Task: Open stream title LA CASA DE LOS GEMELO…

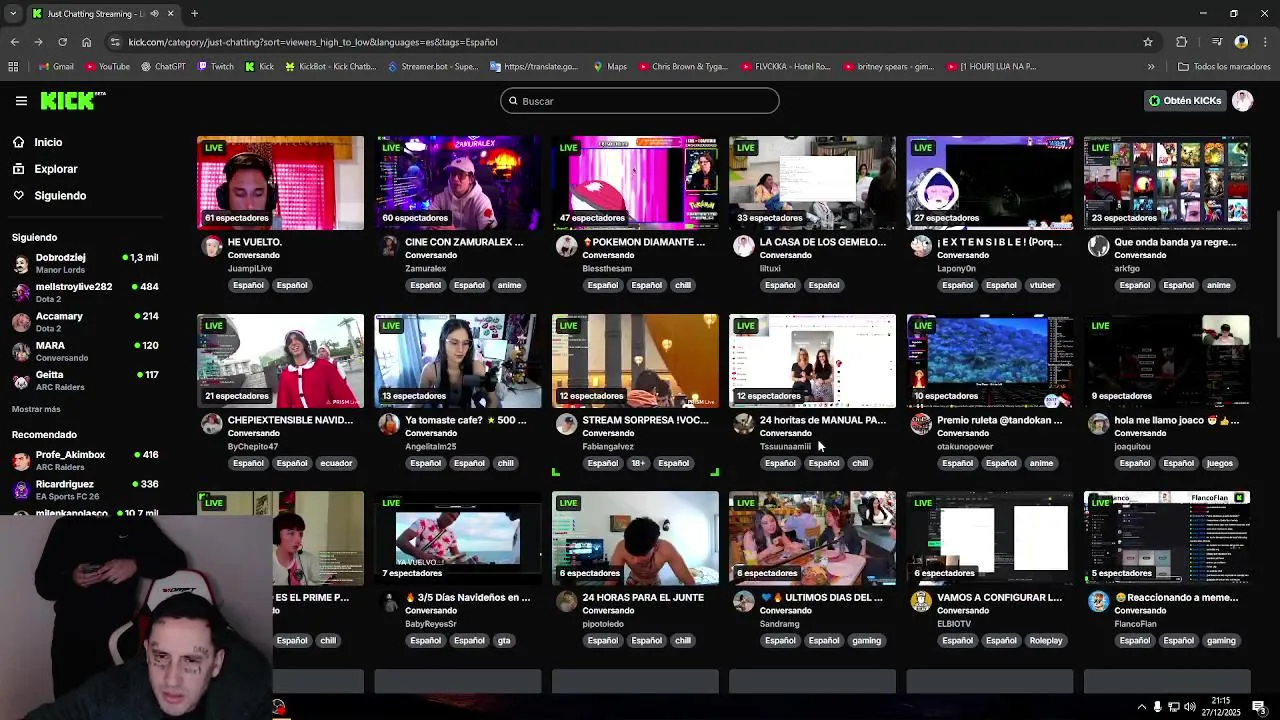Action: coord(822,242)
